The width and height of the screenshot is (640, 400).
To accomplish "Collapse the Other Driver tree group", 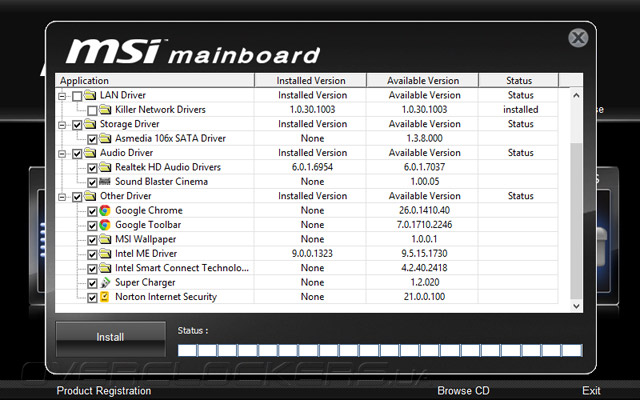I will pyautogui.click(x=62, y=197).
